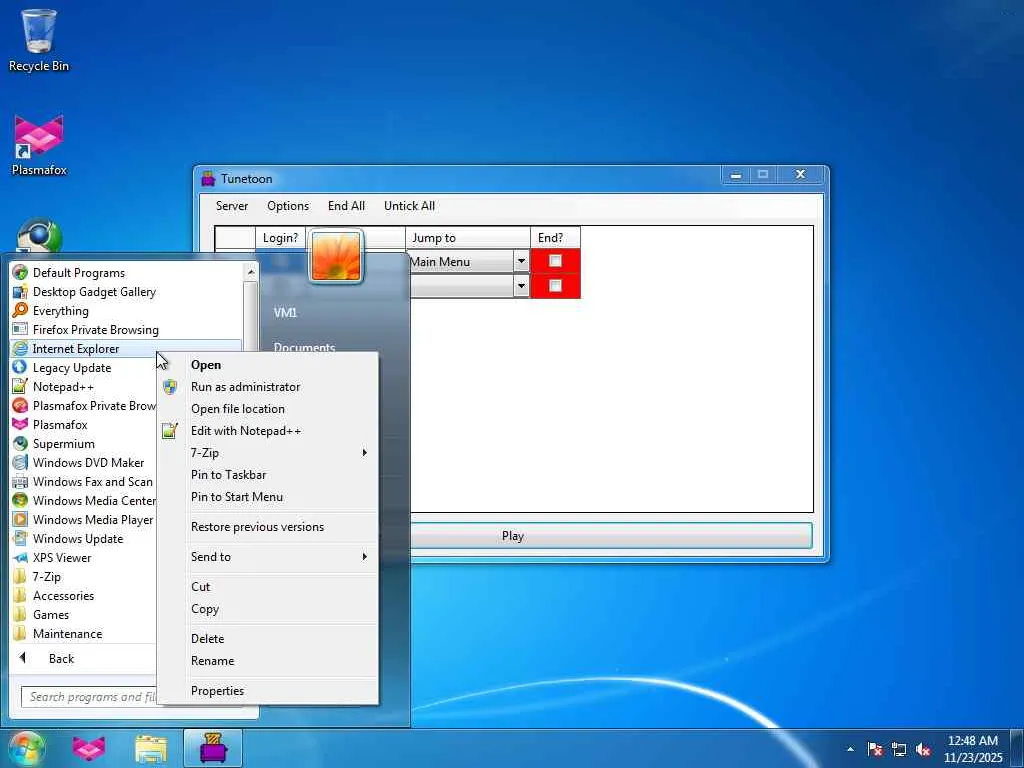Open the XPS Viewer icon
The height and width of the screenshot is (768, 1024).
click(x=20, y=557)
